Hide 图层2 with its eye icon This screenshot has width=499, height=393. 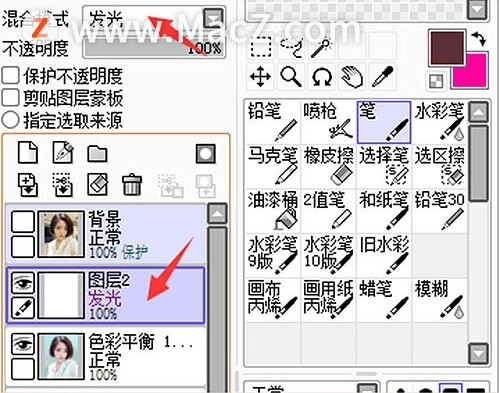click(x=23, y=283)
